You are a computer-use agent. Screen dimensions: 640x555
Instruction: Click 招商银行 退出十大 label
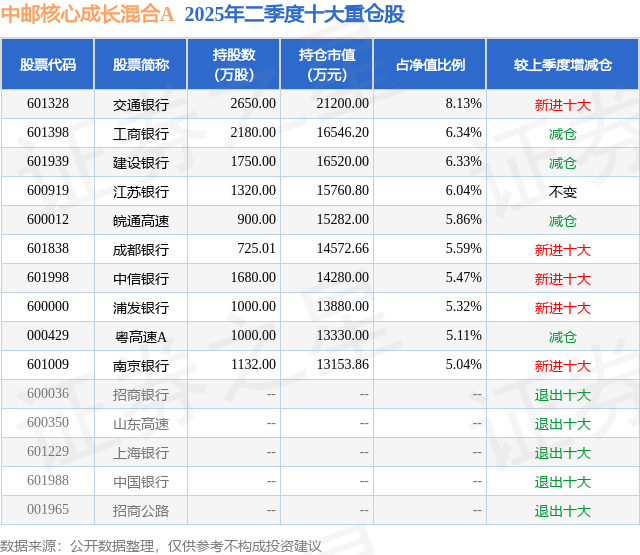pyautogui.click(x=563, y=395)
